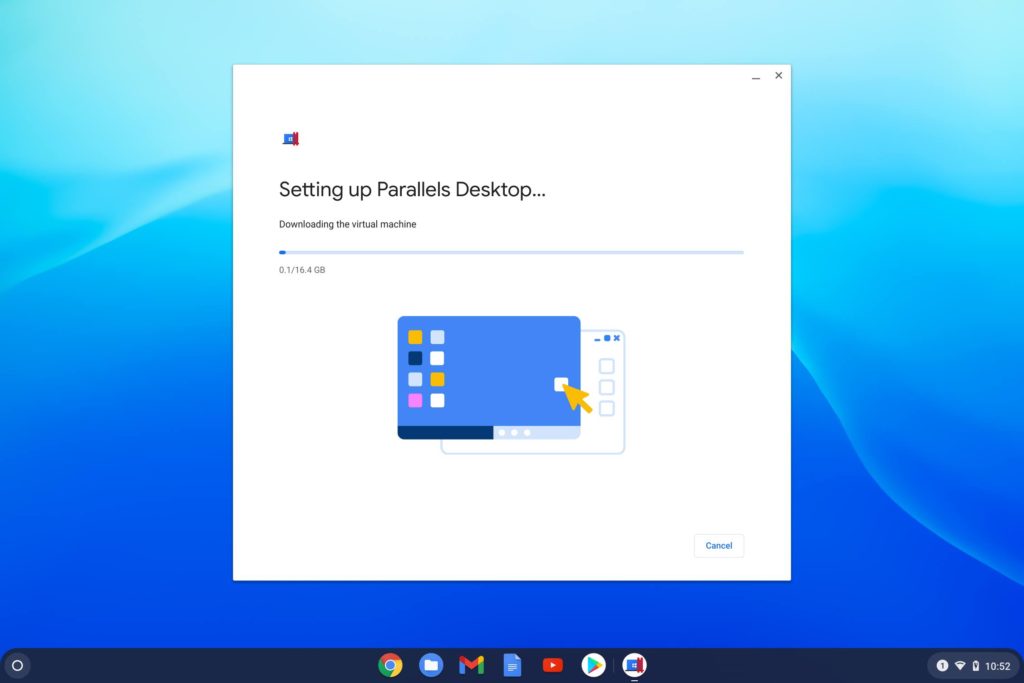Launch YouTube from the shelf
The image size is (1024, 683).
[552, 665]
